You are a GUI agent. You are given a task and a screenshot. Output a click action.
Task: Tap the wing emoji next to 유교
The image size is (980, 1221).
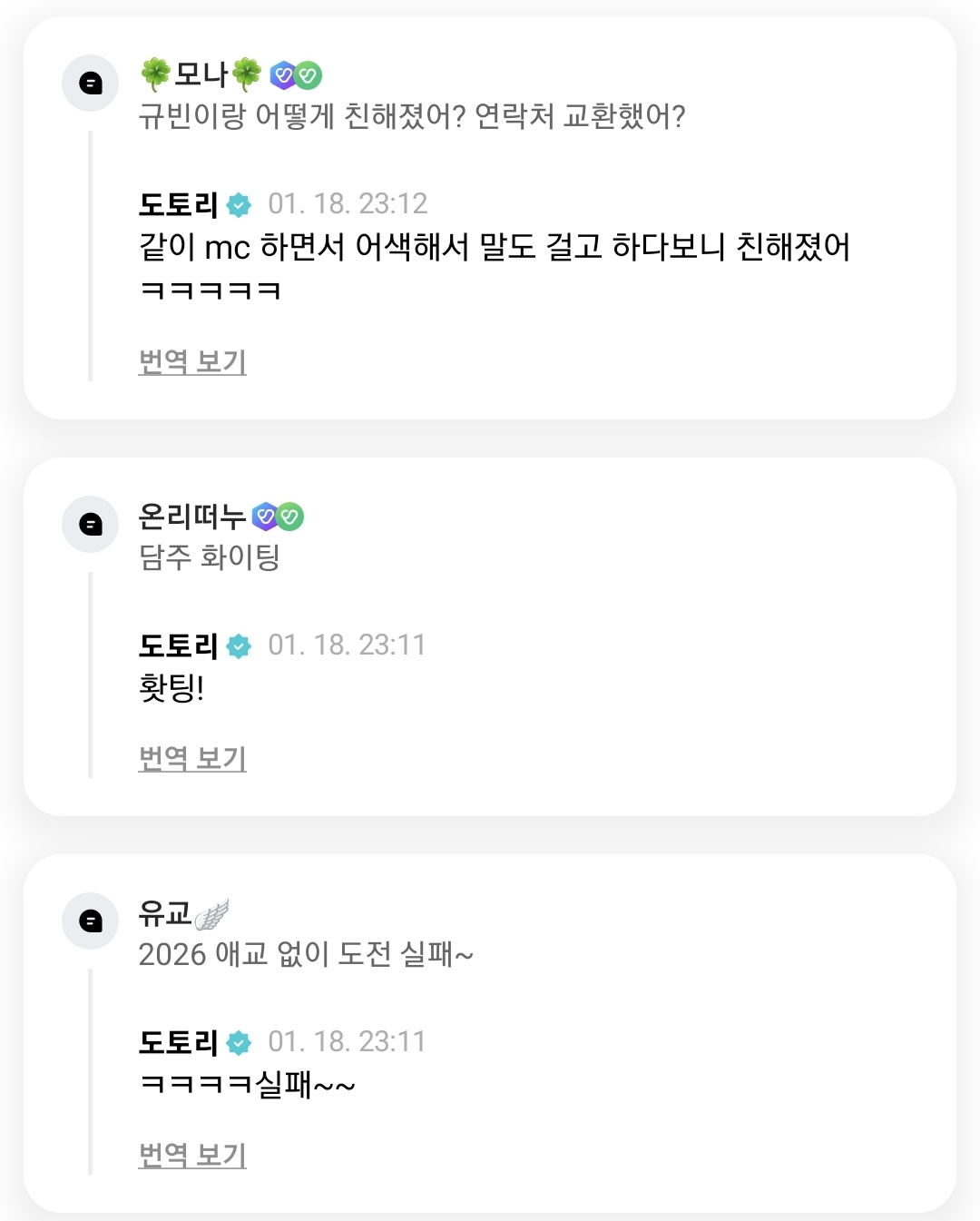[x=211, y=914]
